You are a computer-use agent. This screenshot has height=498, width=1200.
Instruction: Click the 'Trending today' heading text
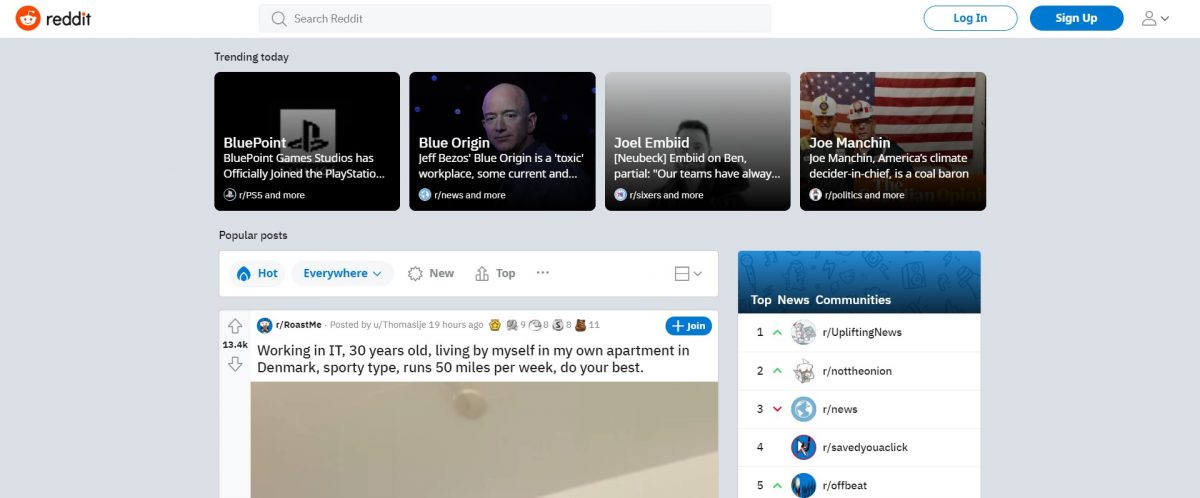click(251, 57)
